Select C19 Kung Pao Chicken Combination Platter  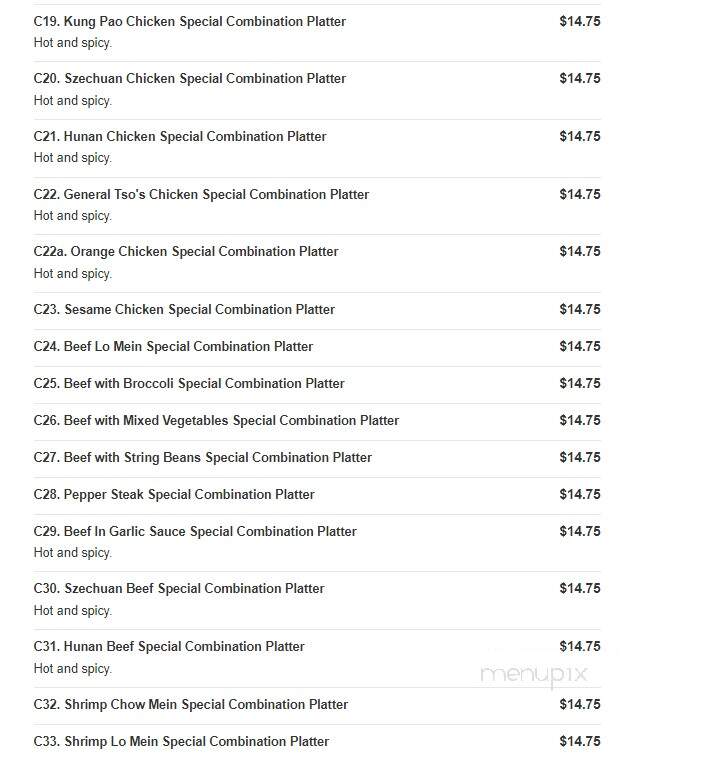point(190,22)
